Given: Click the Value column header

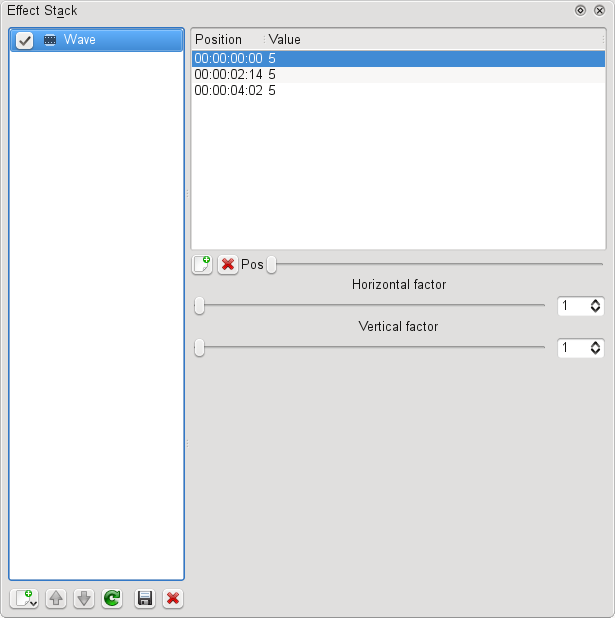Looking at the screenshot, I should [435, 39].
